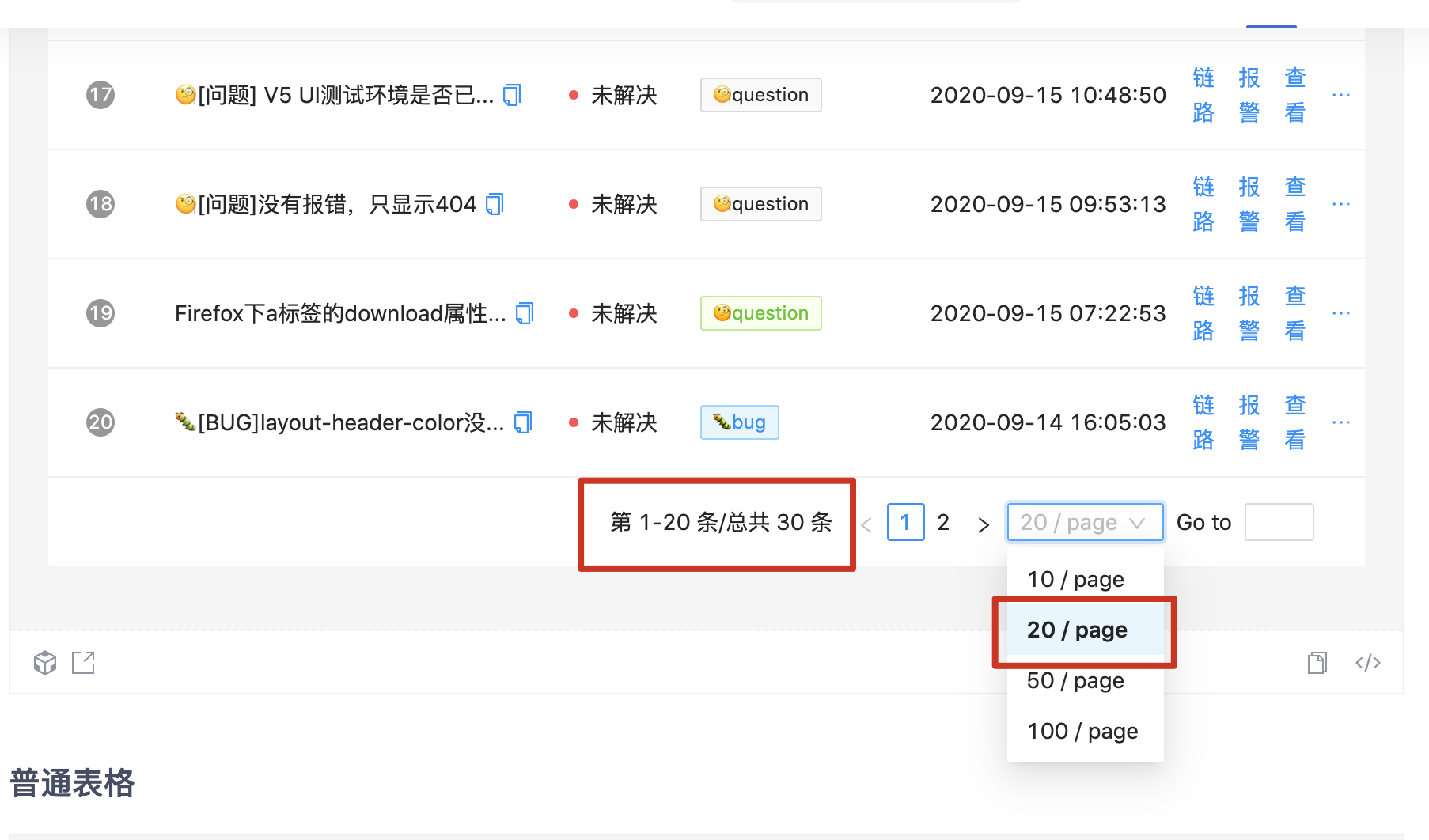Image resolution: width=1429 pixels, height=840 pixels.
Task: Click the 链路 link on row 18
Action: pos(1203,204)
